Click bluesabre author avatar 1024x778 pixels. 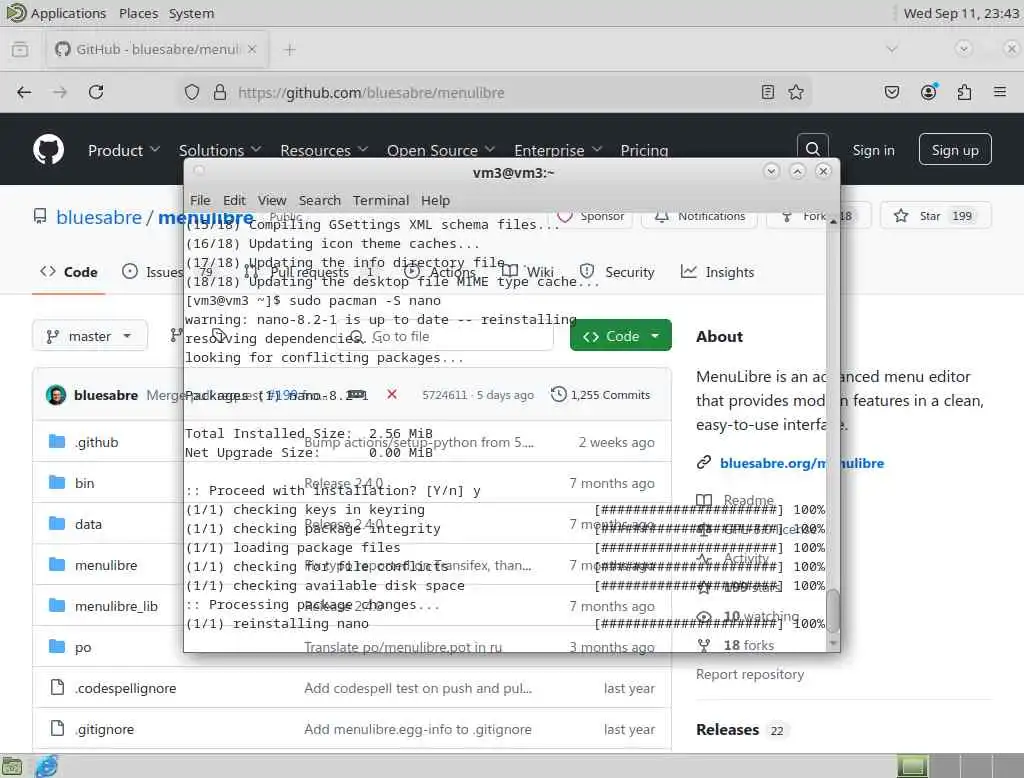point(56,395)
